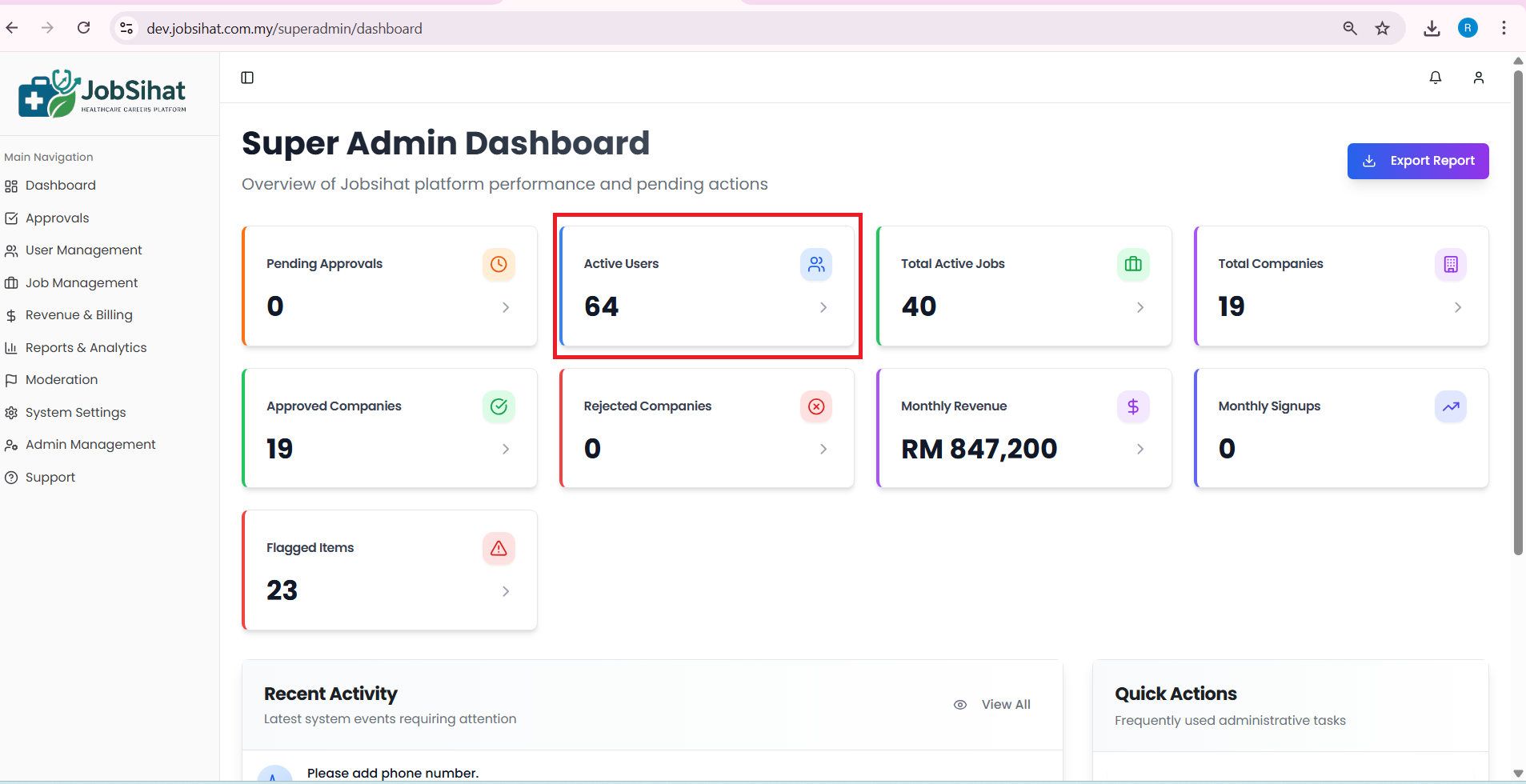Open Approvals in the sidebar
Image resolution: width=1526 pixels, height=784 pixels.
pyautogui.click(x=57, y=218)
